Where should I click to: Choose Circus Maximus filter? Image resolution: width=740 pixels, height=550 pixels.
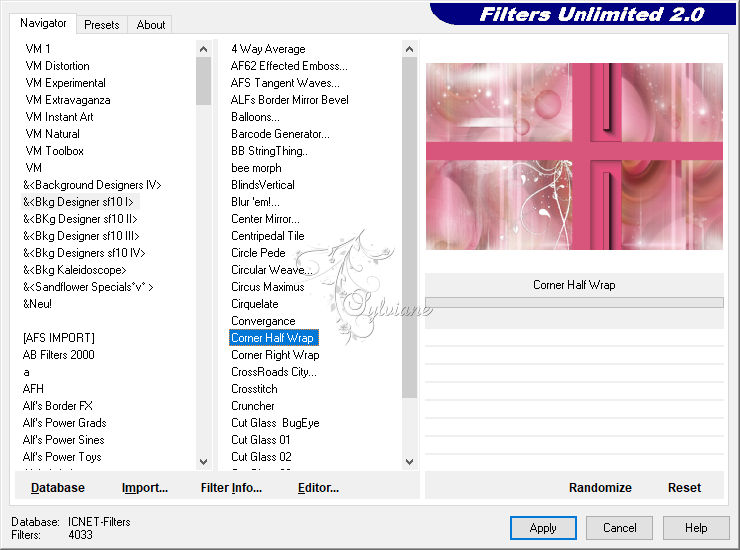tap(268, 287)
